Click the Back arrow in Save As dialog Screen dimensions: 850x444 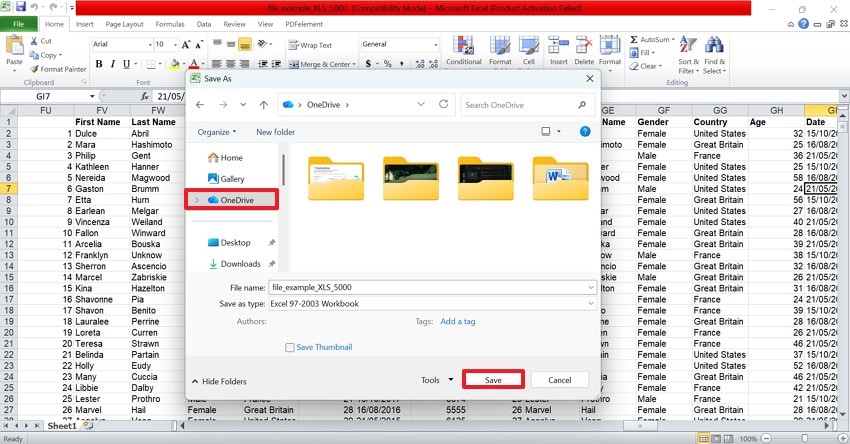tap(200, 105)
